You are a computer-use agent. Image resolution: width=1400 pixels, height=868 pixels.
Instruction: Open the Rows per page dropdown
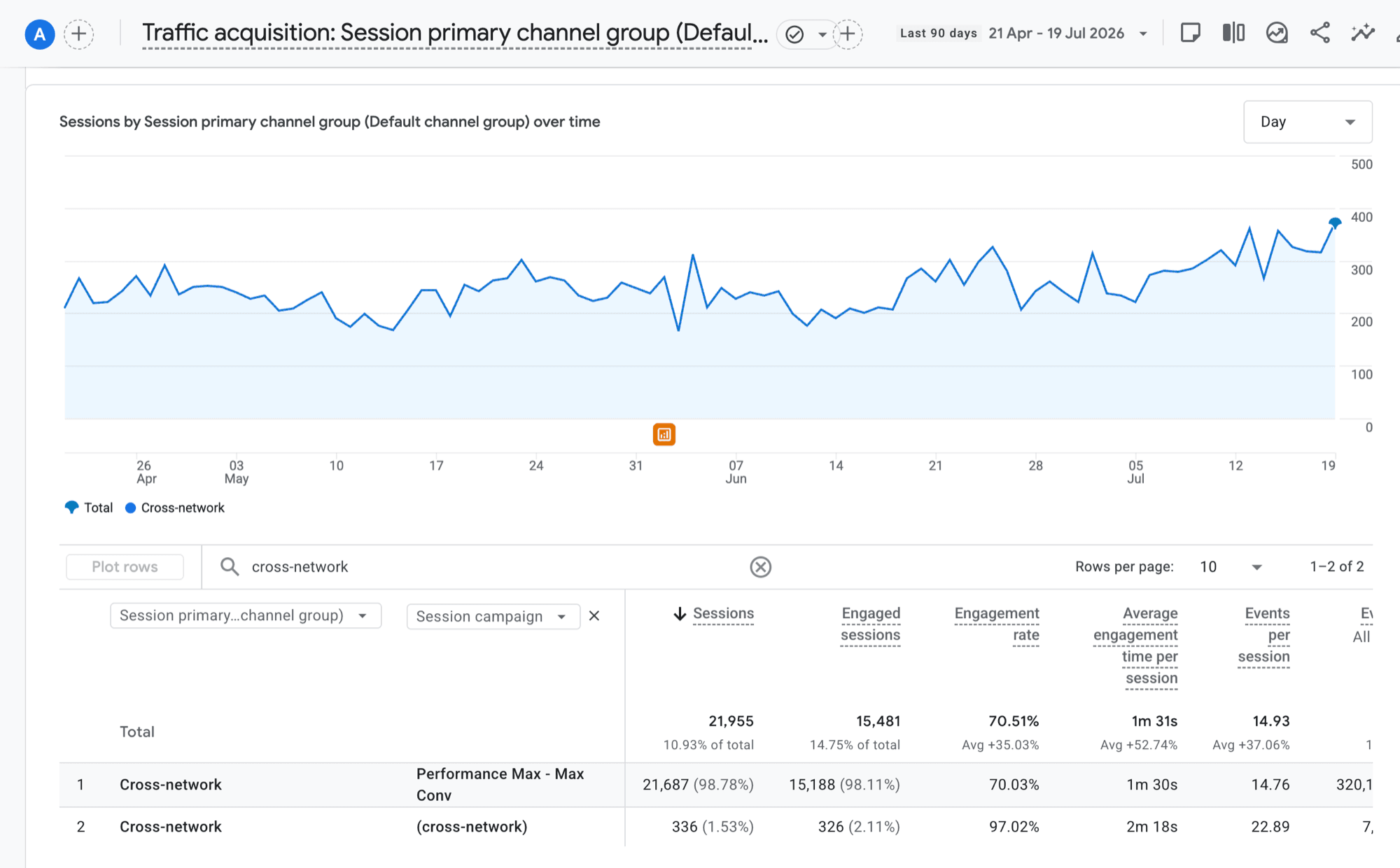pyautogui.click(x=1231, y=567)
